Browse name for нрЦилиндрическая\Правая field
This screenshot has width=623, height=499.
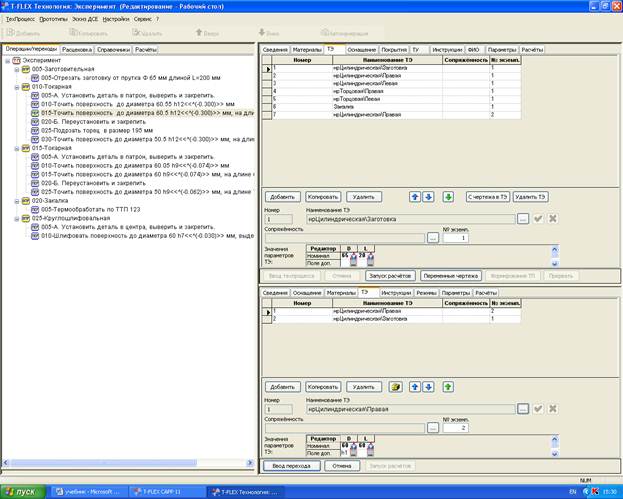tap(523, 409)
